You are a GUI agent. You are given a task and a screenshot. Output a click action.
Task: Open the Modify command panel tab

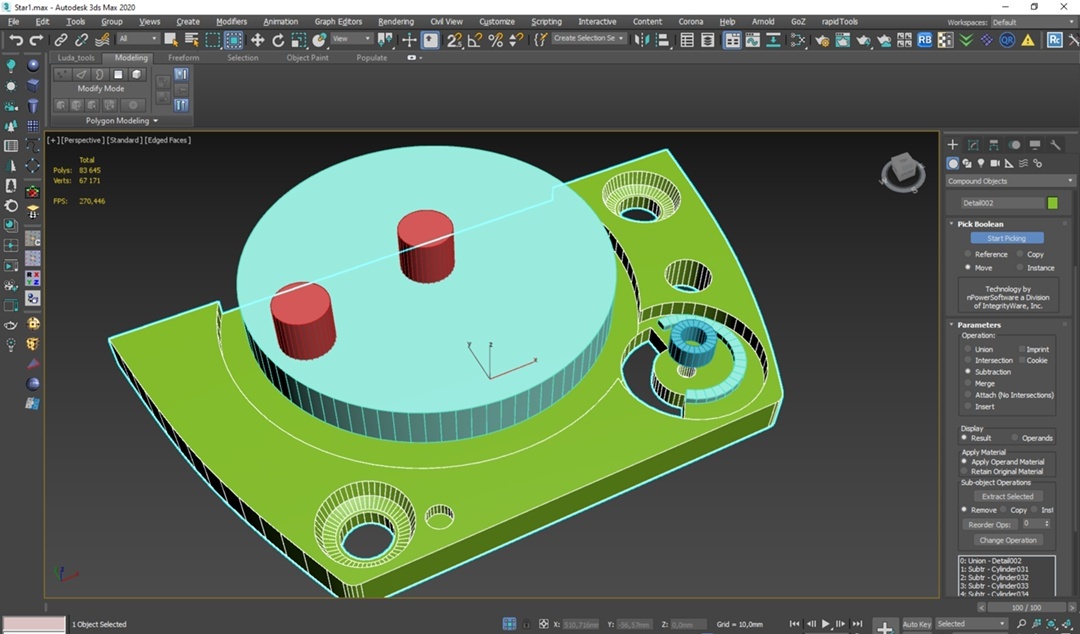[x=973, y=145]
